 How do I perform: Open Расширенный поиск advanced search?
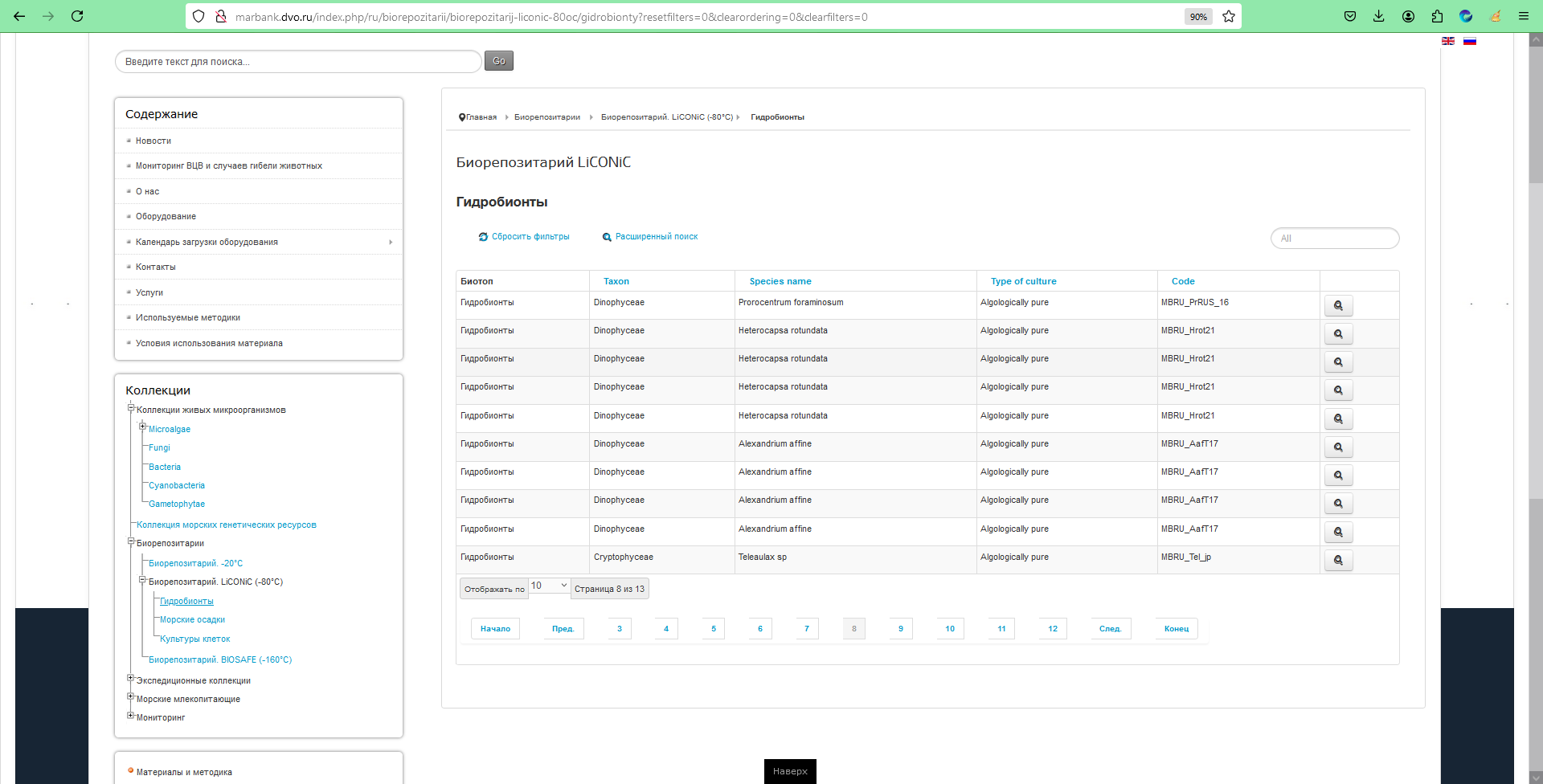[650, 237]
